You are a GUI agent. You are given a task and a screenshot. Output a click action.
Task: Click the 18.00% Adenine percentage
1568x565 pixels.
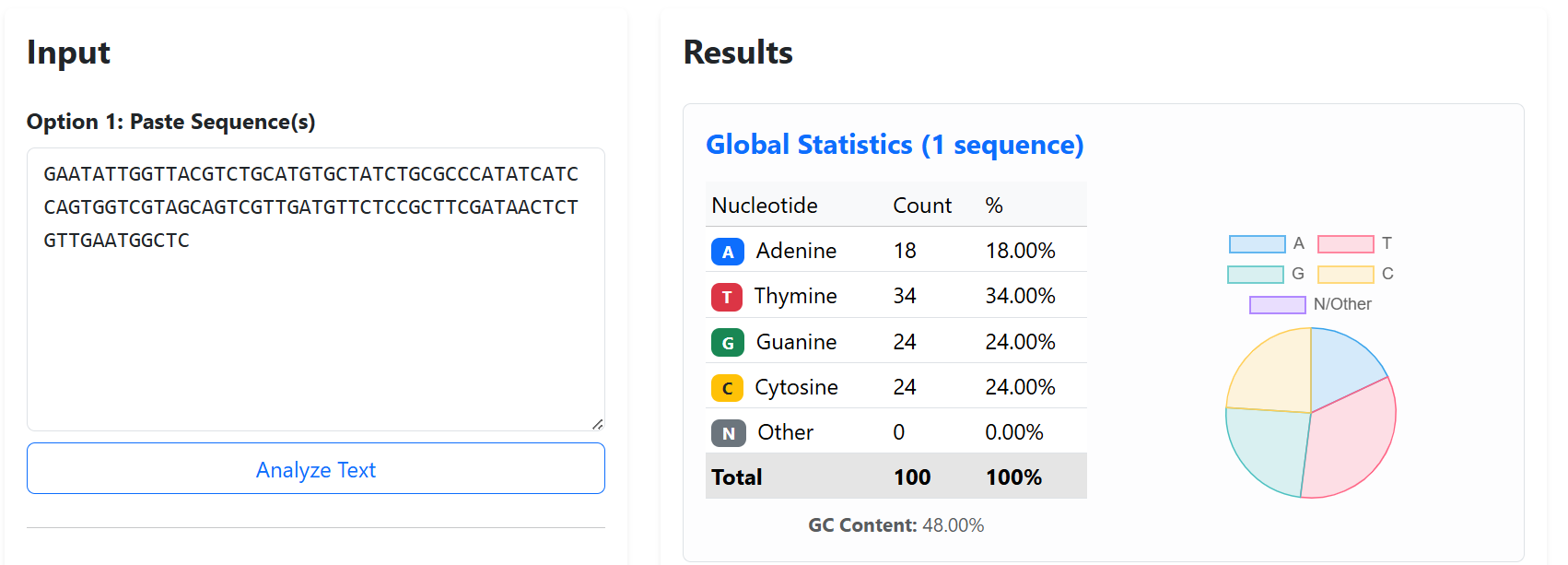pos(1020,251)
